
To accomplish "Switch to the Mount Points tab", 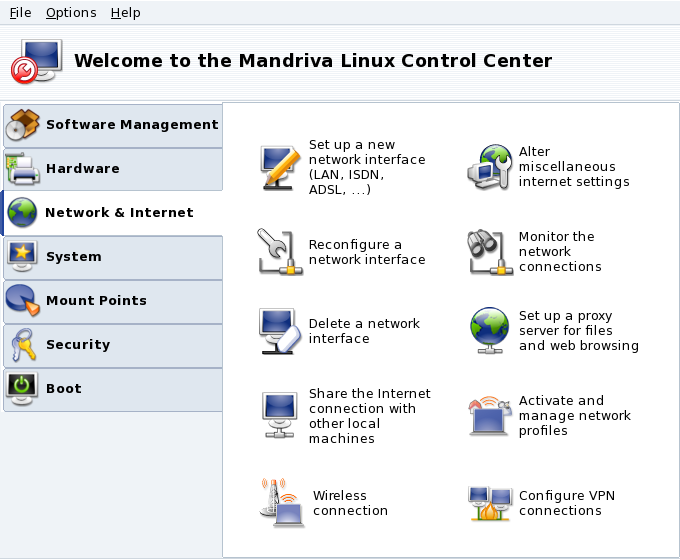I will click(112, 301).
